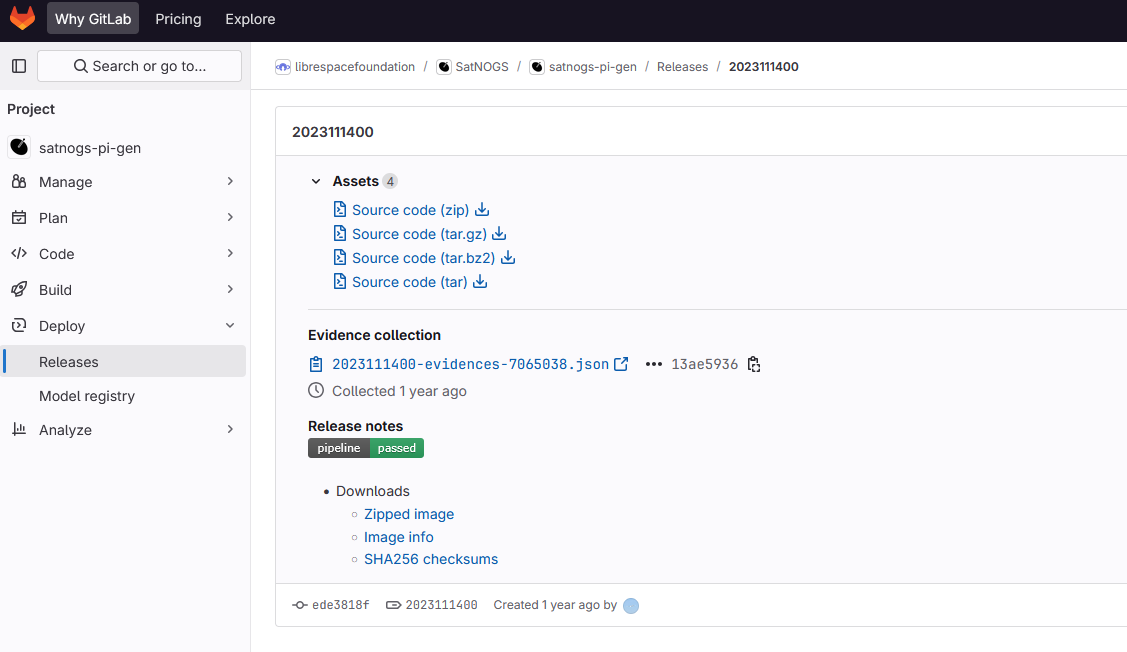Open the Manage sidebar section
Image resolution: width=1127 pixels, height=652 pixels.
[x=125, y=182]
